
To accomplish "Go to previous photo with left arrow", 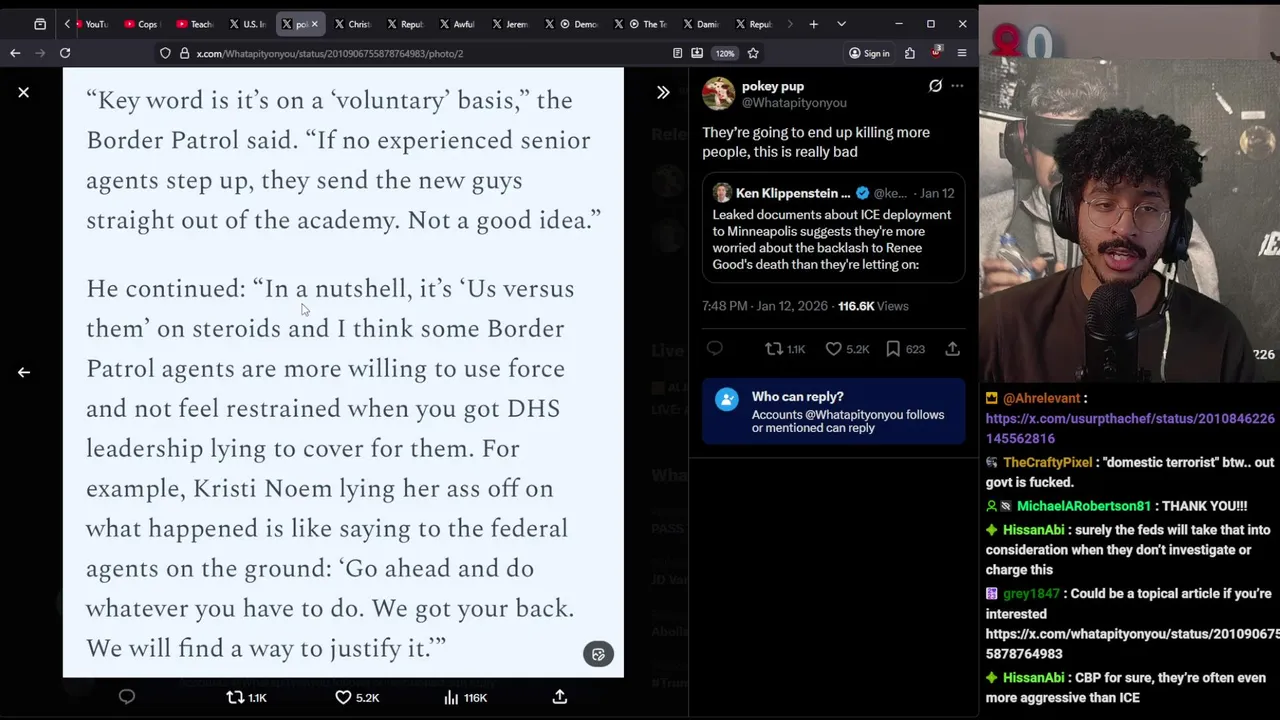I will point(24,372).
